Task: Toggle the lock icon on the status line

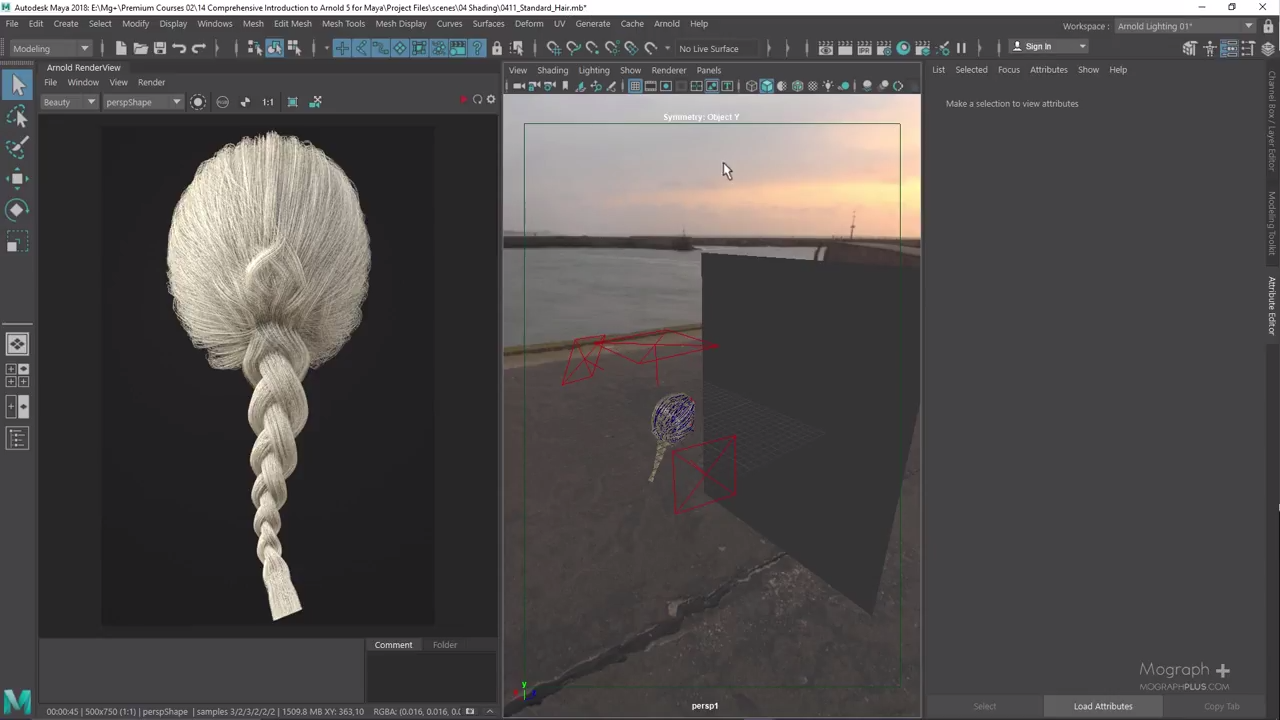Action: 496,48
